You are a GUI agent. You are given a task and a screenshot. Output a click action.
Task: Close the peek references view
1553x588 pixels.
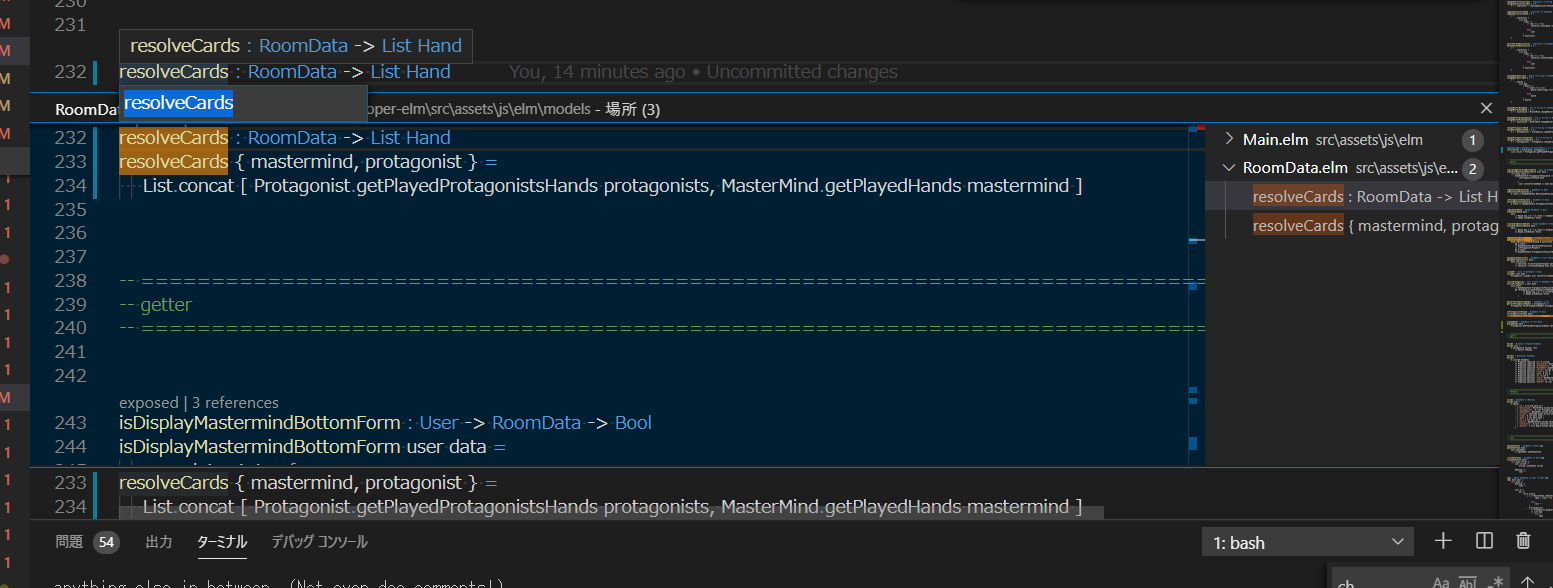coord(1485,108)
